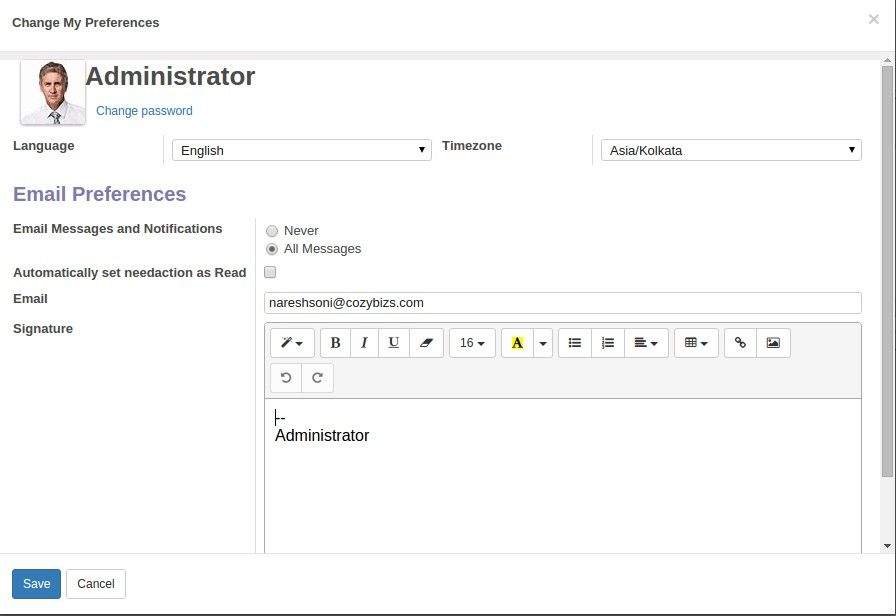Insert an unordered bullet list
This screenshot has height=616, width=896.
[575, 343]
